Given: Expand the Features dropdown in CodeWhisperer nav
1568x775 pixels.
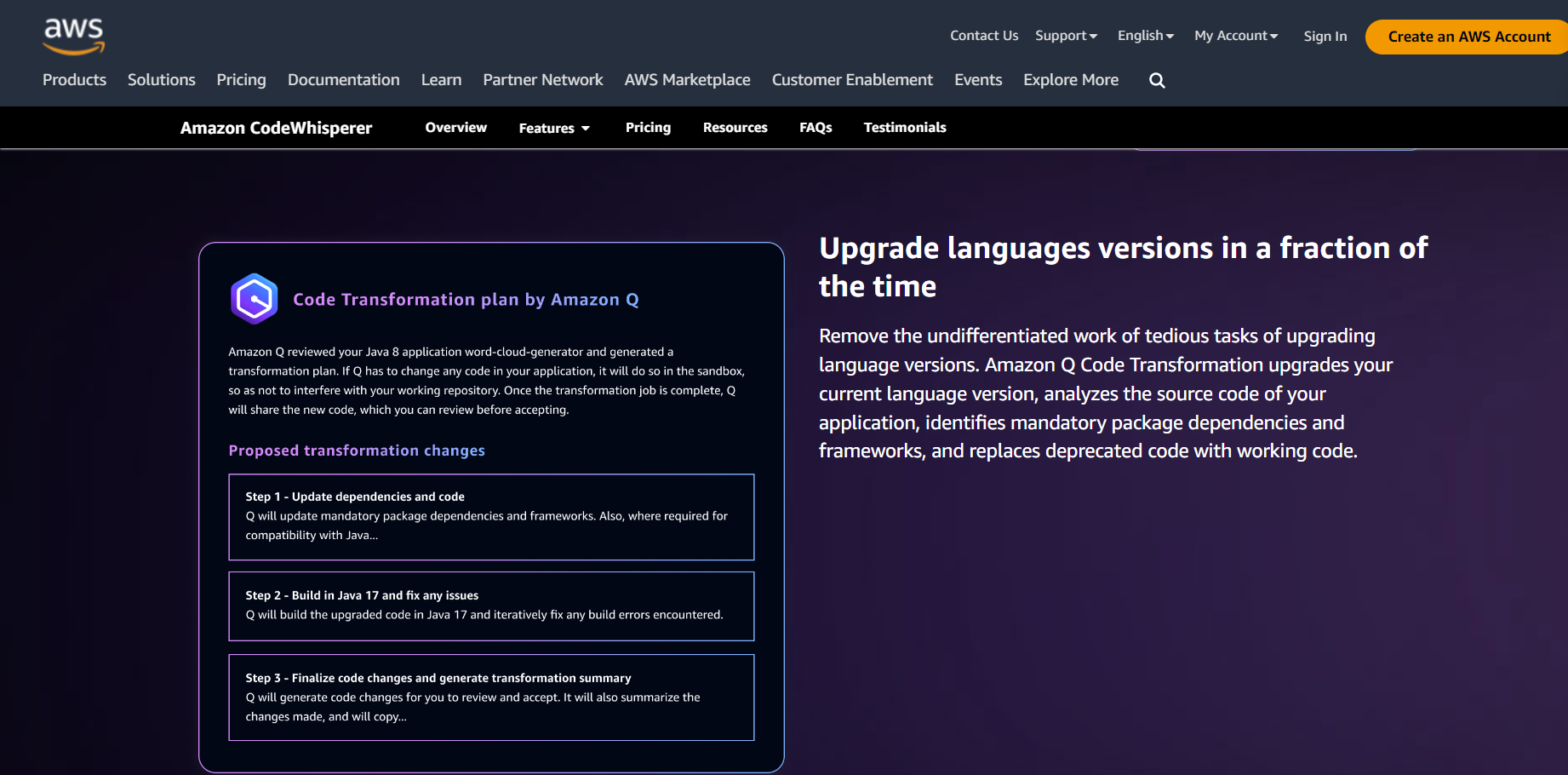Looking at the screenshot, I should 554,128.
